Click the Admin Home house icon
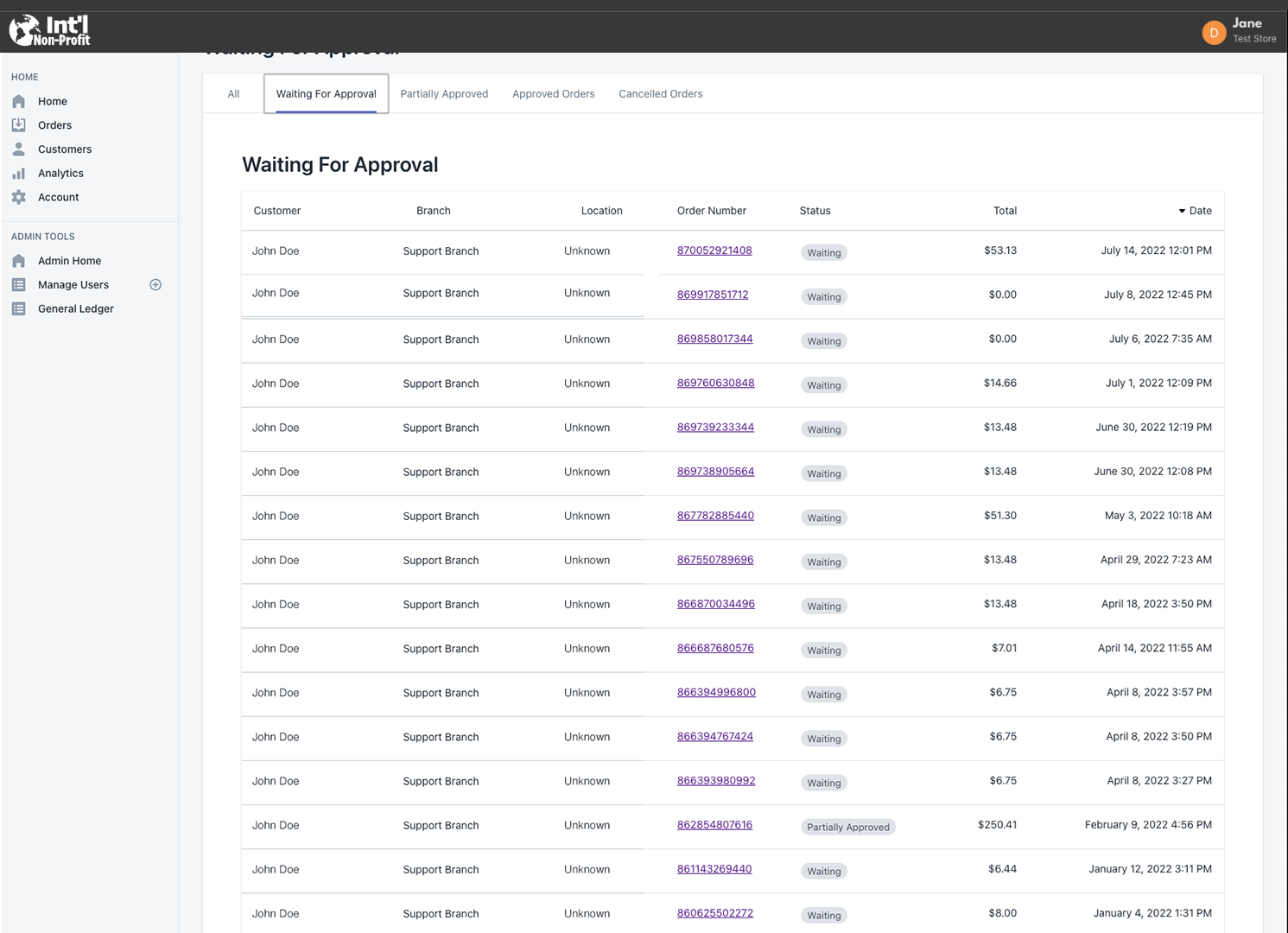The height and width of the screenshot is (933, 1288). click(x=18, y=261)
